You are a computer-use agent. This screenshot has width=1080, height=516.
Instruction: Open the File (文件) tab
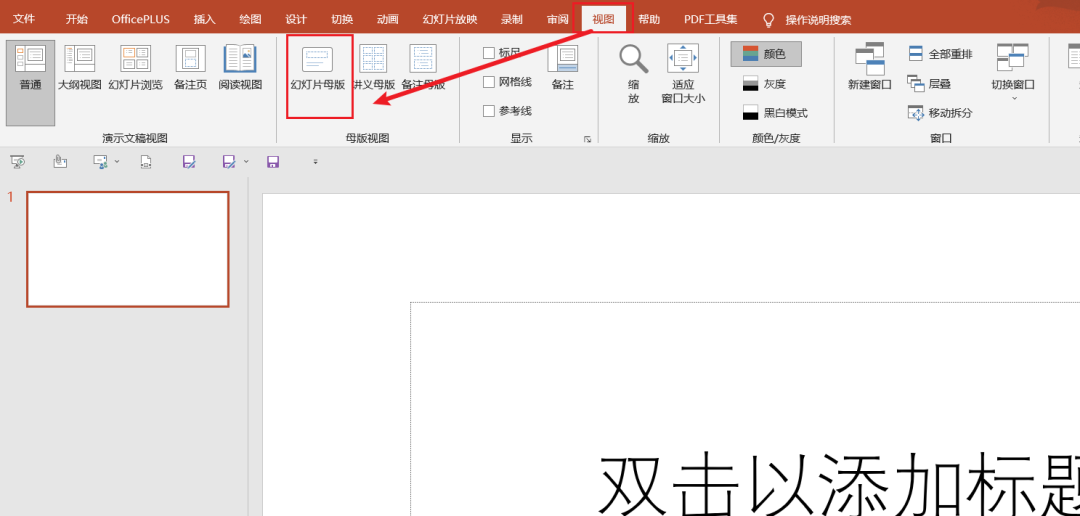24,19
